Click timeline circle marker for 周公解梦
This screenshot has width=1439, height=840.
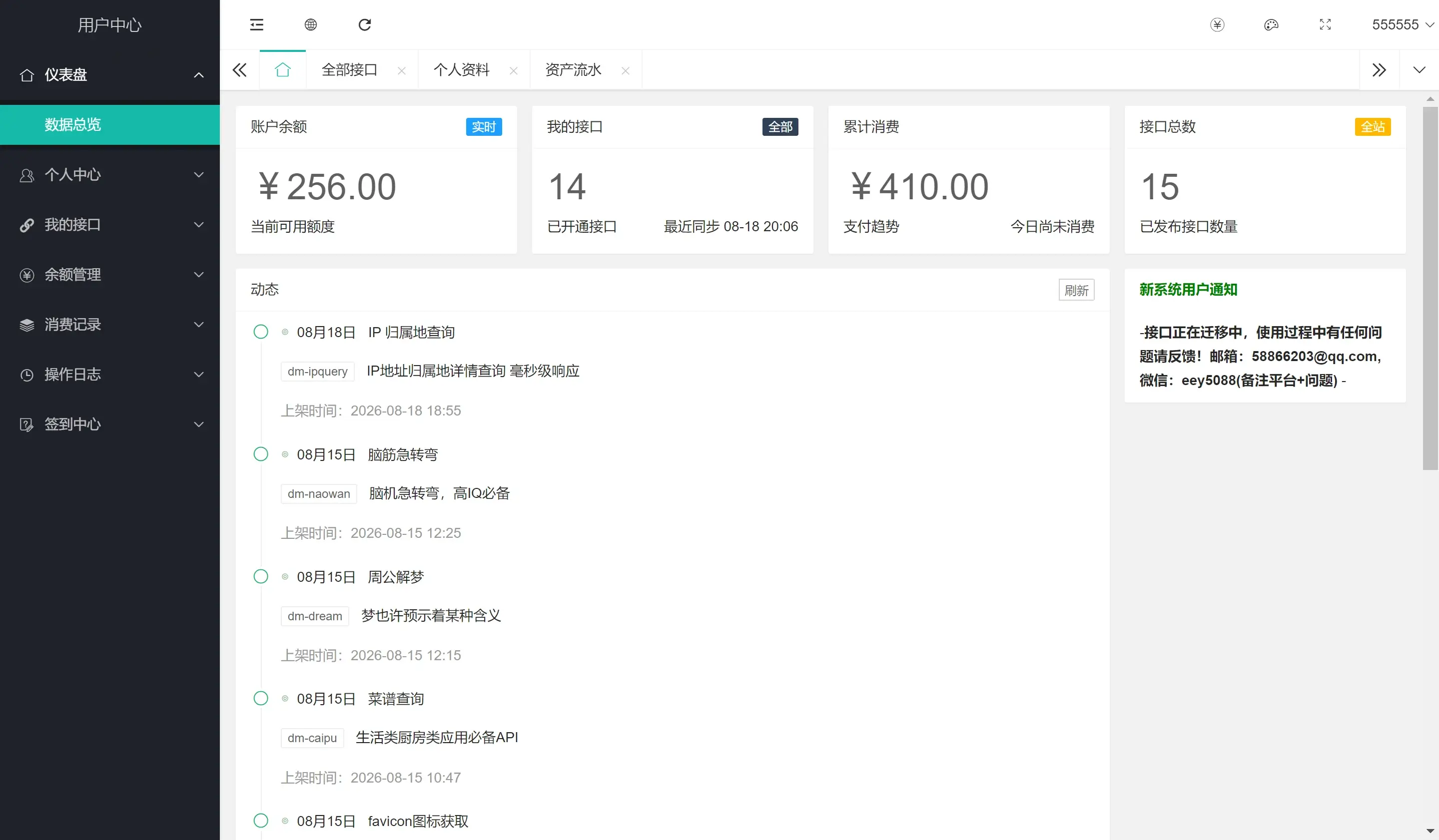260,576
